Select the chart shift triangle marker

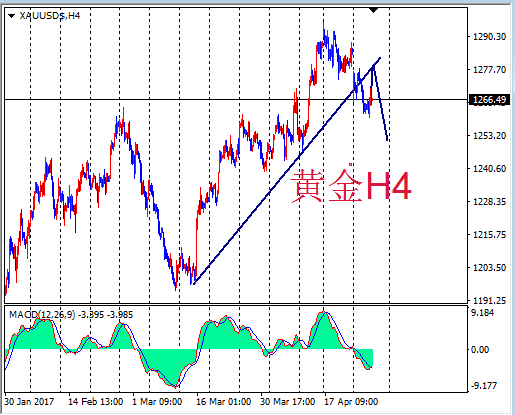[374, 11]
